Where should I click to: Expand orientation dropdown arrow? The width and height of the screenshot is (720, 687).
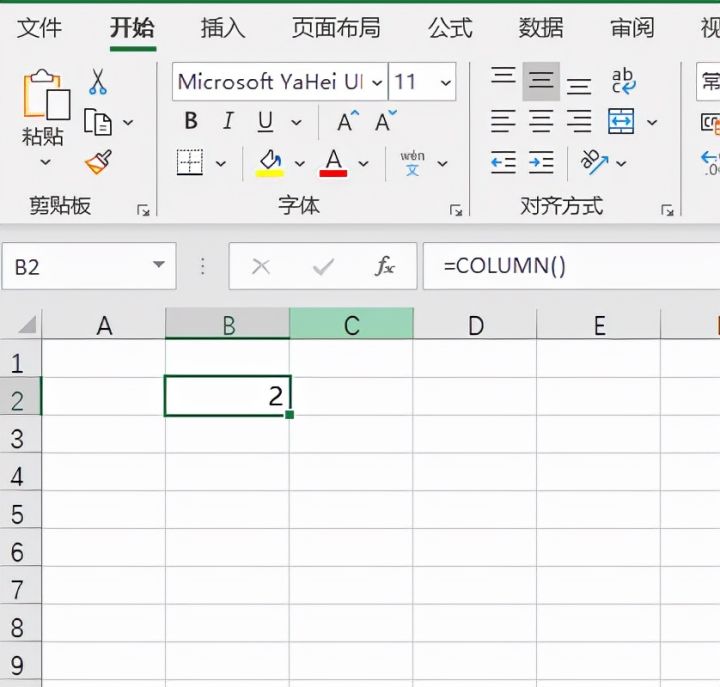(x=621, y=163)
